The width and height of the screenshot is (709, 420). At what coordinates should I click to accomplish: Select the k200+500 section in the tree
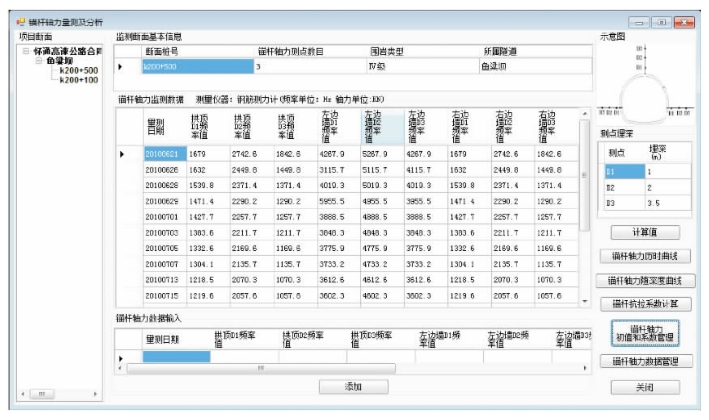[x=78, y=71]
